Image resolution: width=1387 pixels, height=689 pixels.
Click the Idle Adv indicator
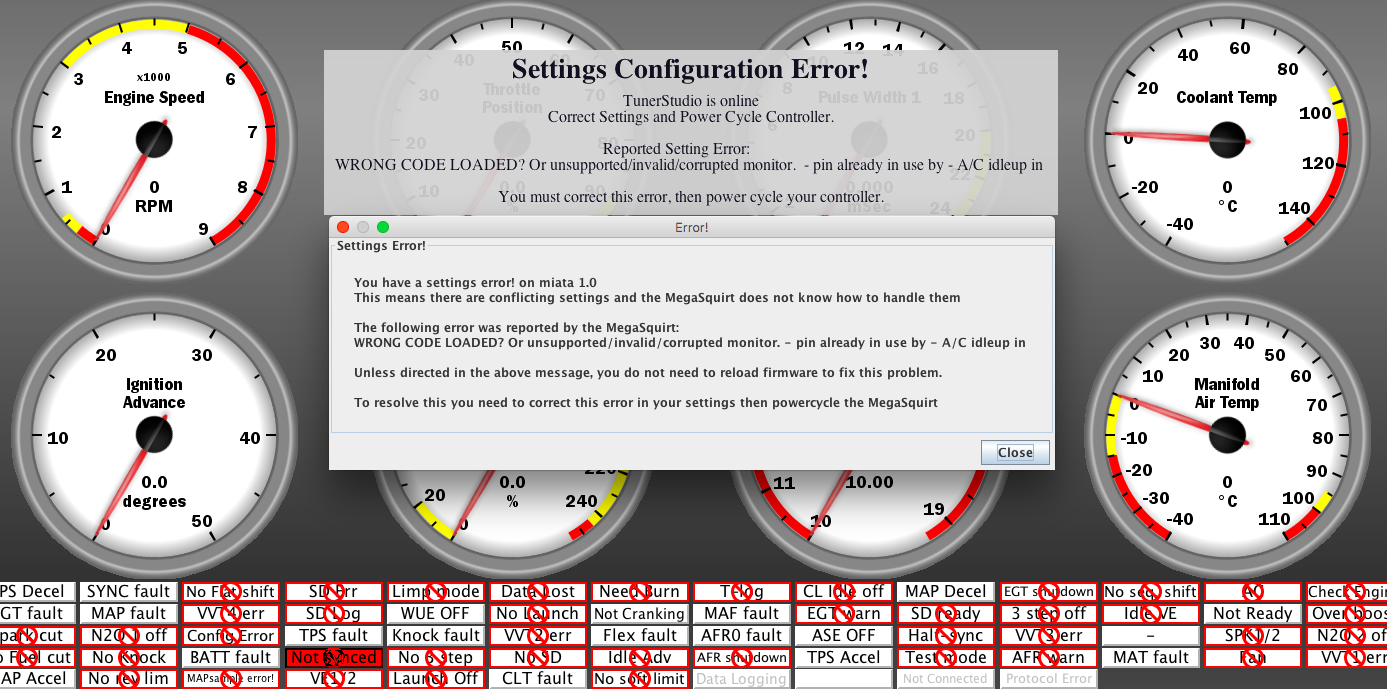point(639,657)
